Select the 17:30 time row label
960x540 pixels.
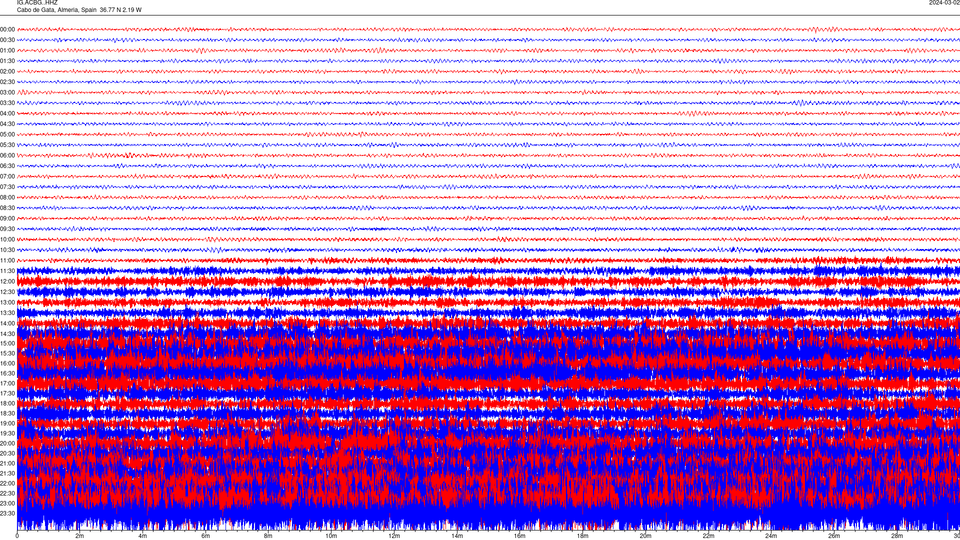7,393
